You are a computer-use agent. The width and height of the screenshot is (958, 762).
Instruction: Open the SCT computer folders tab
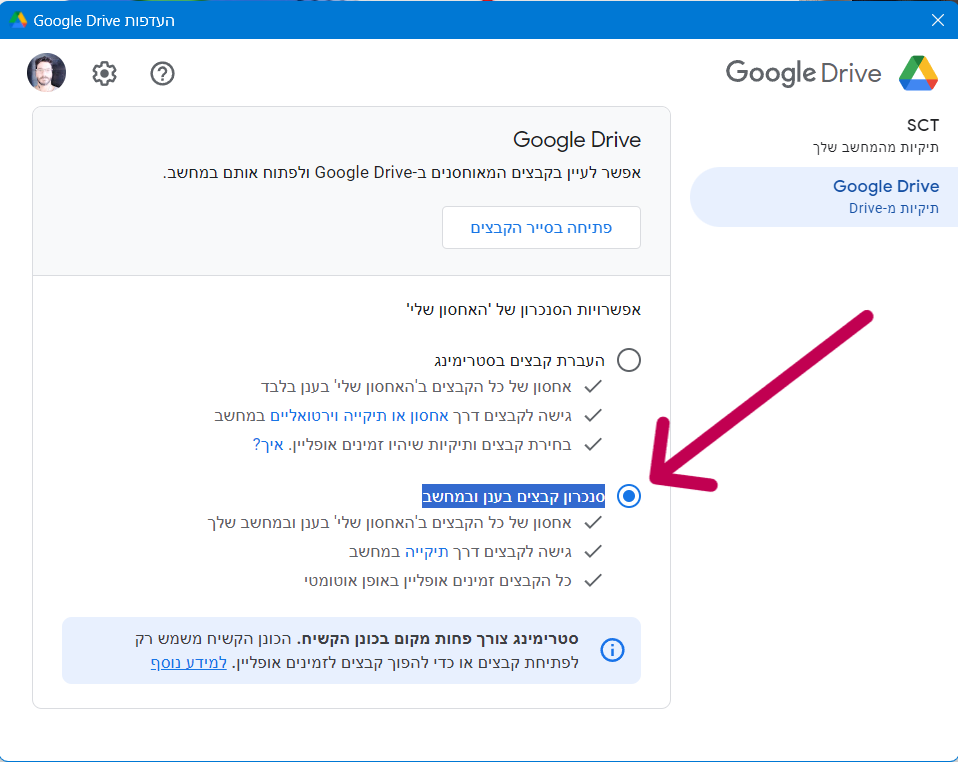[875, 135]
